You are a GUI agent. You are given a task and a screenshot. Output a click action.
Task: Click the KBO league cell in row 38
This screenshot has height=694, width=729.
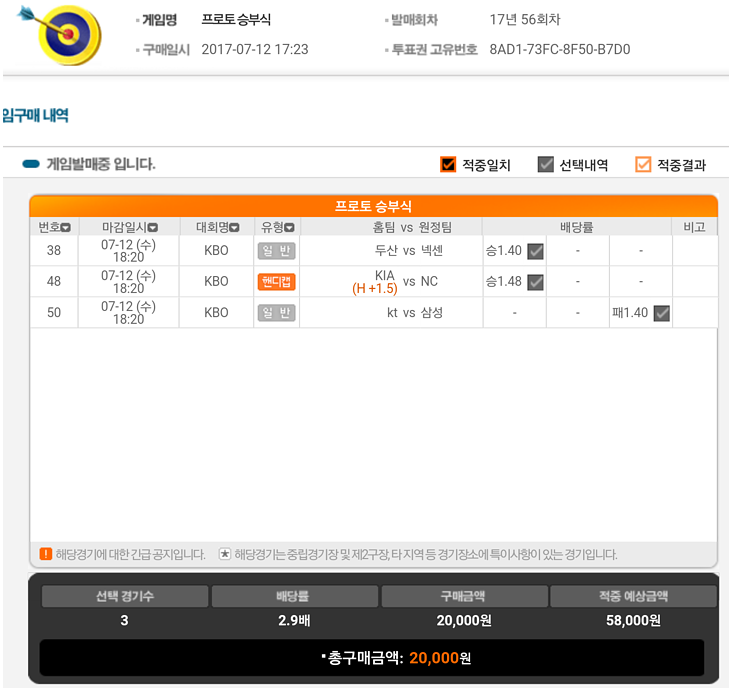(216, 251)
